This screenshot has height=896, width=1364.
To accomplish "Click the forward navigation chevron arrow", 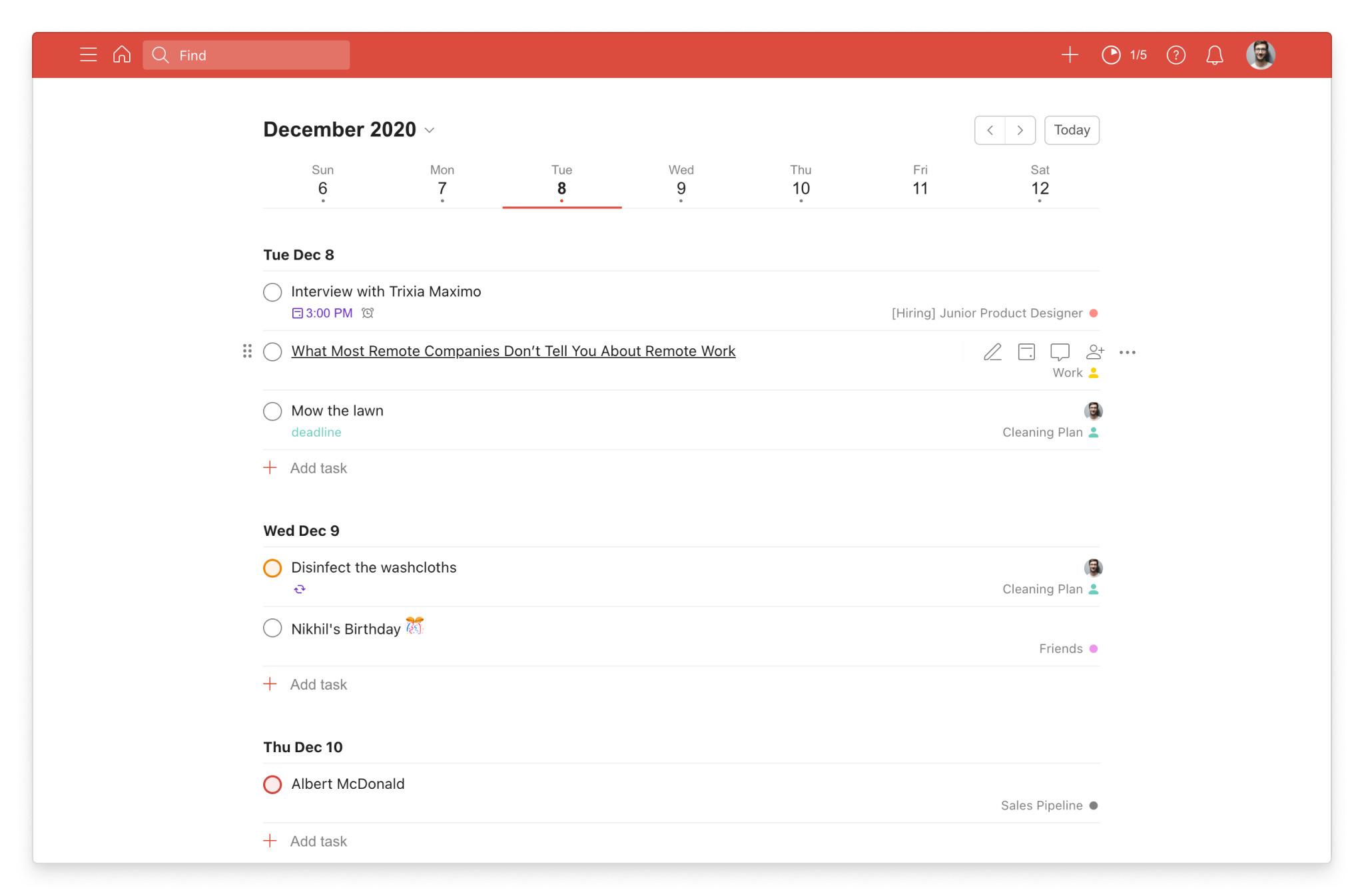I will [1020, 129].
